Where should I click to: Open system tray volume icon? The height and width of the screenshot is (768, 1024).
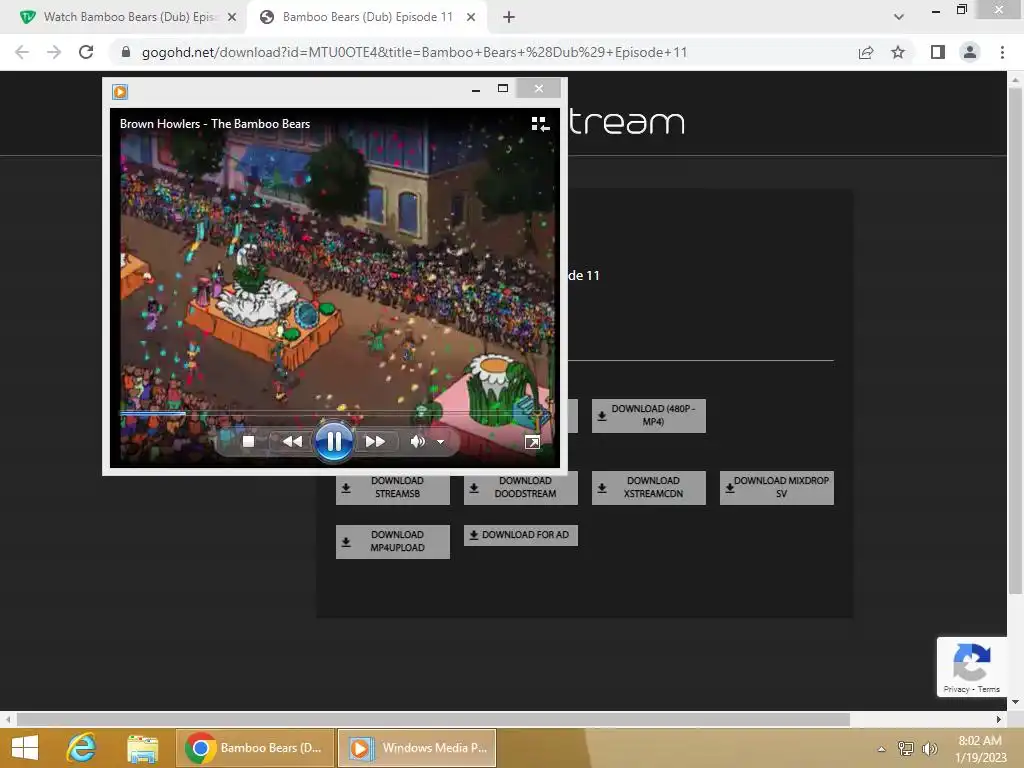pyautogui.click(x=929, y=748)
